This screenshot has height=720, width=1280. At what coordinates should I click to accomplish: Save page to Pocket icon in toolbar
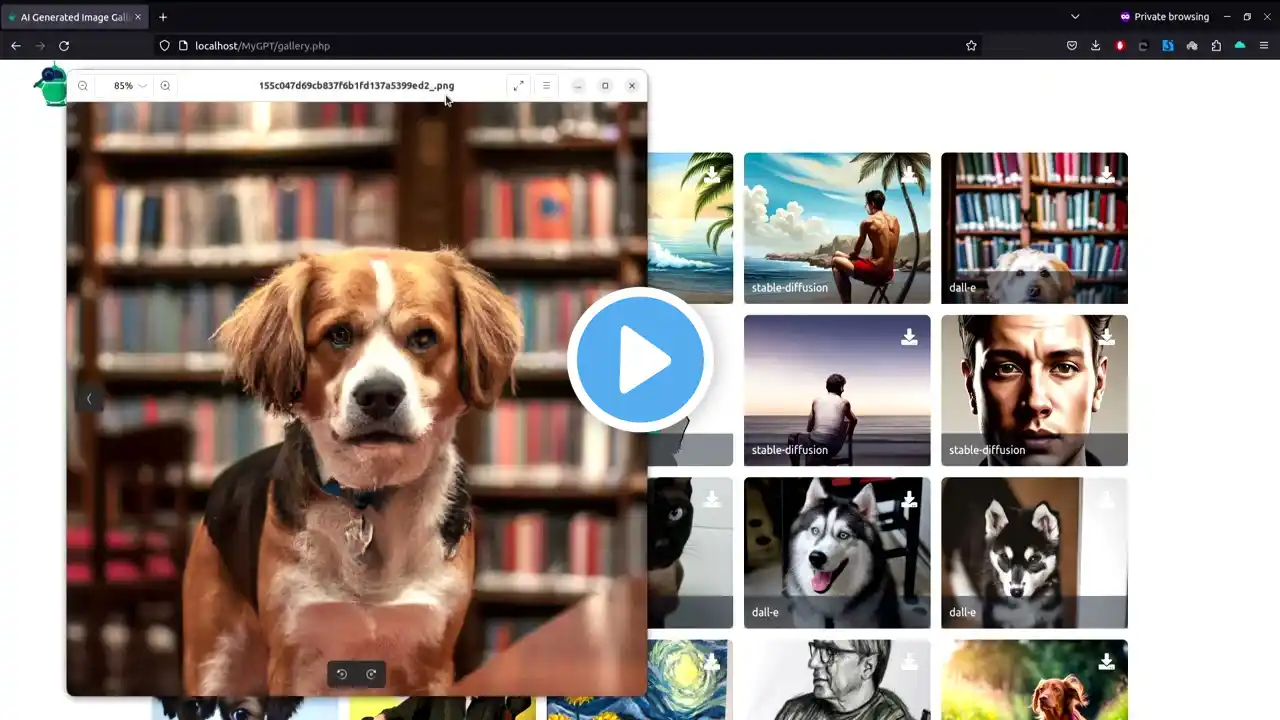click(1072, 46)
